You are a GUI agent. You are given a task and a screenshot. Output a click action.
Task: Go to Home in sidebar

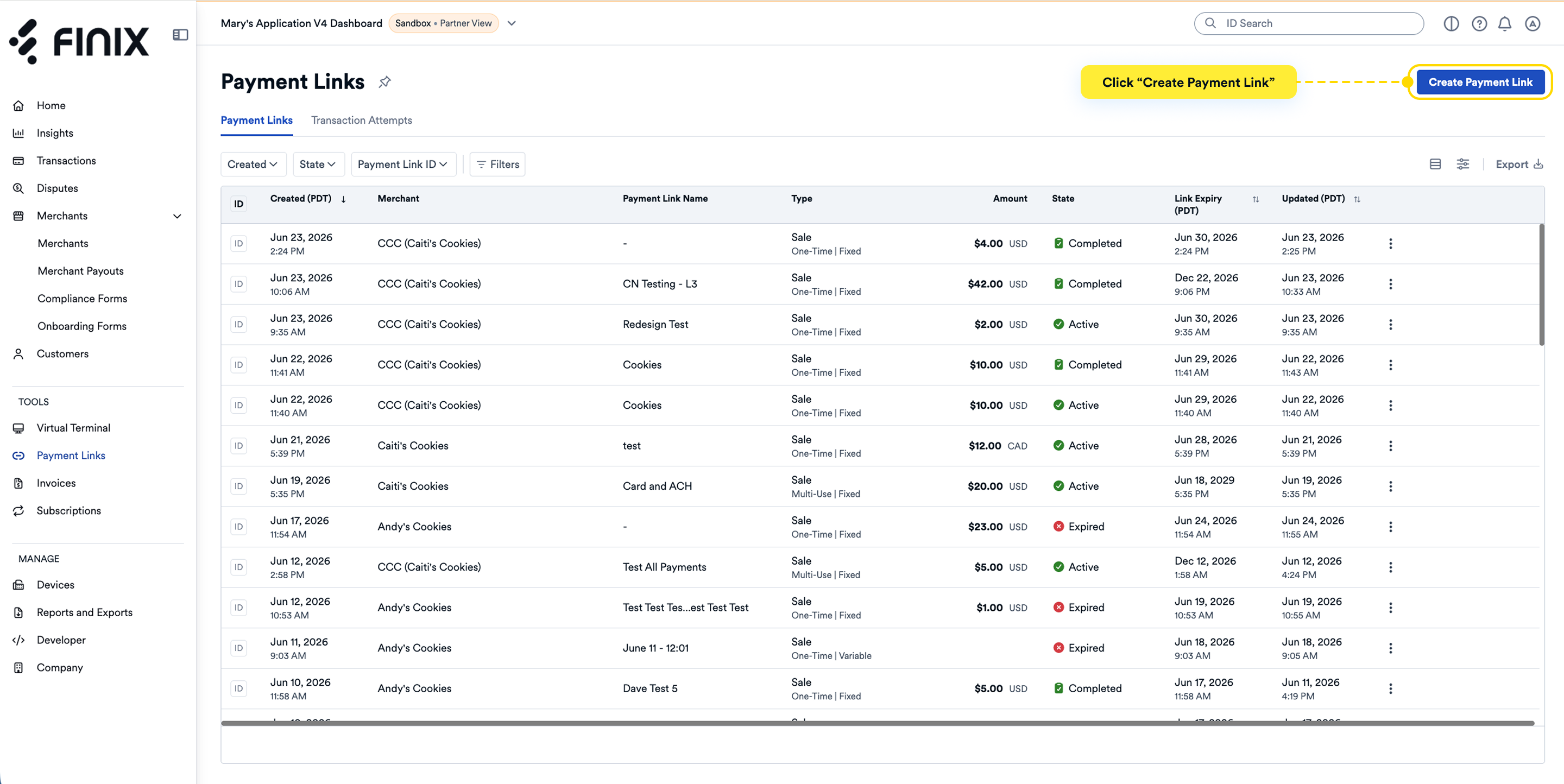coord(51,105)
